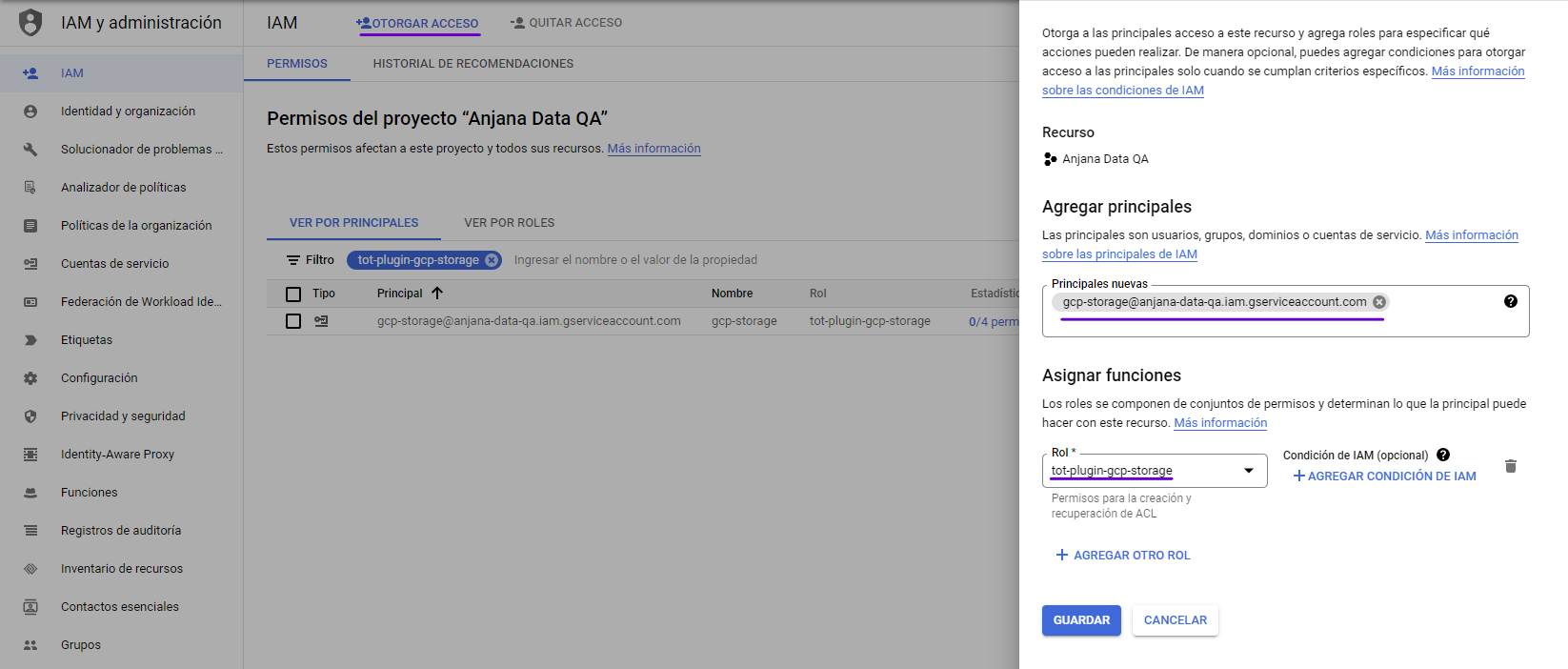The width and height of the screenshot is (1568, 669).
Task: Click the help icon in Principales nuevas field
Action: tap(1510, 301)
